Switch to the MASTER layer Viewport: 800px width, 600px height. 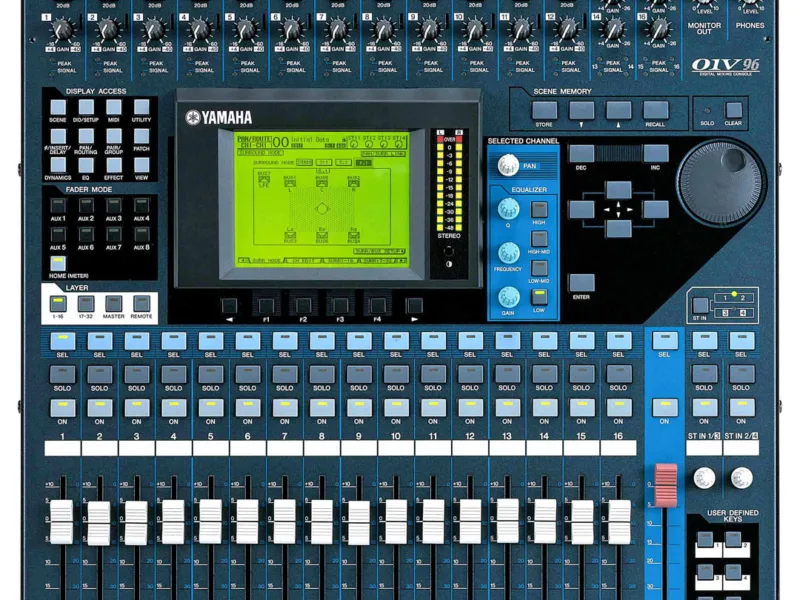point(113,304)
